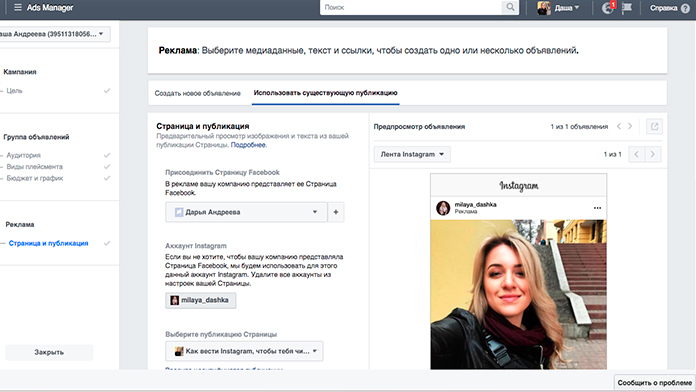Screen dimensions: 696x392
Task: Go to Цель in the sidebar
Action: (14, 91)
